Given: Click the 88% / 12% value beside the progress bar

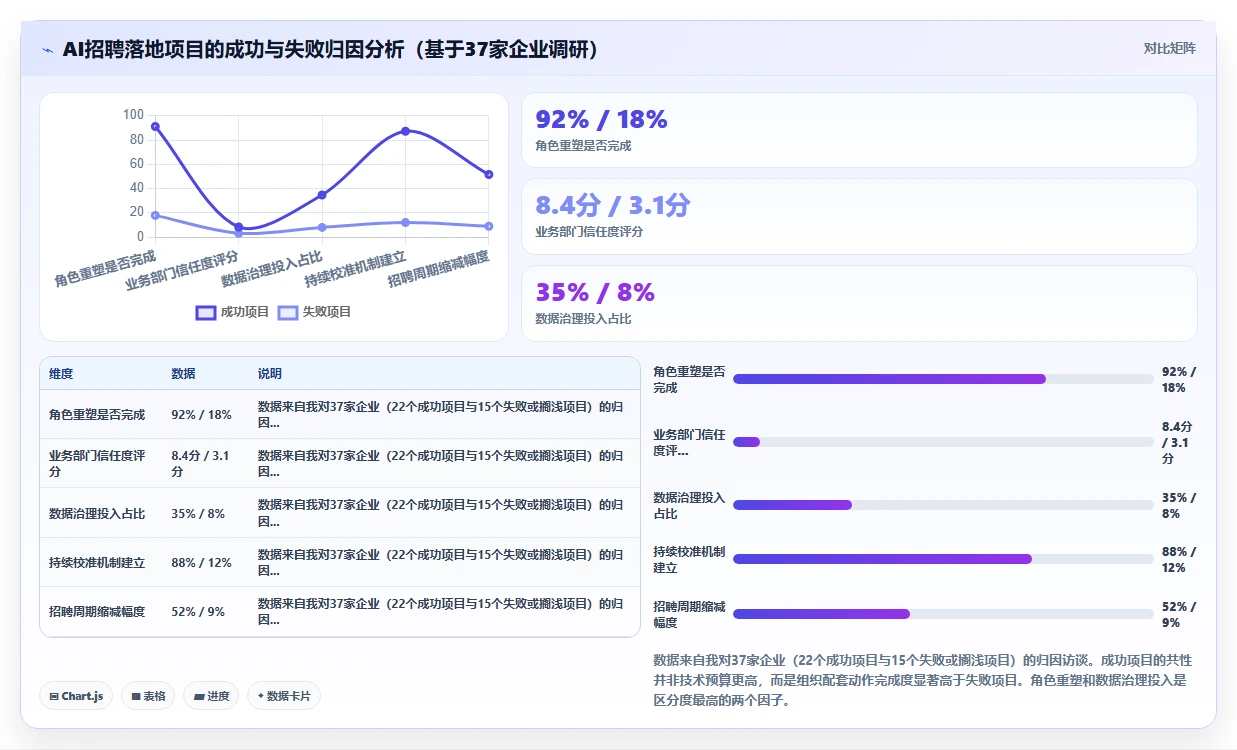Looking at the screenshot, I should point(1179,559).
